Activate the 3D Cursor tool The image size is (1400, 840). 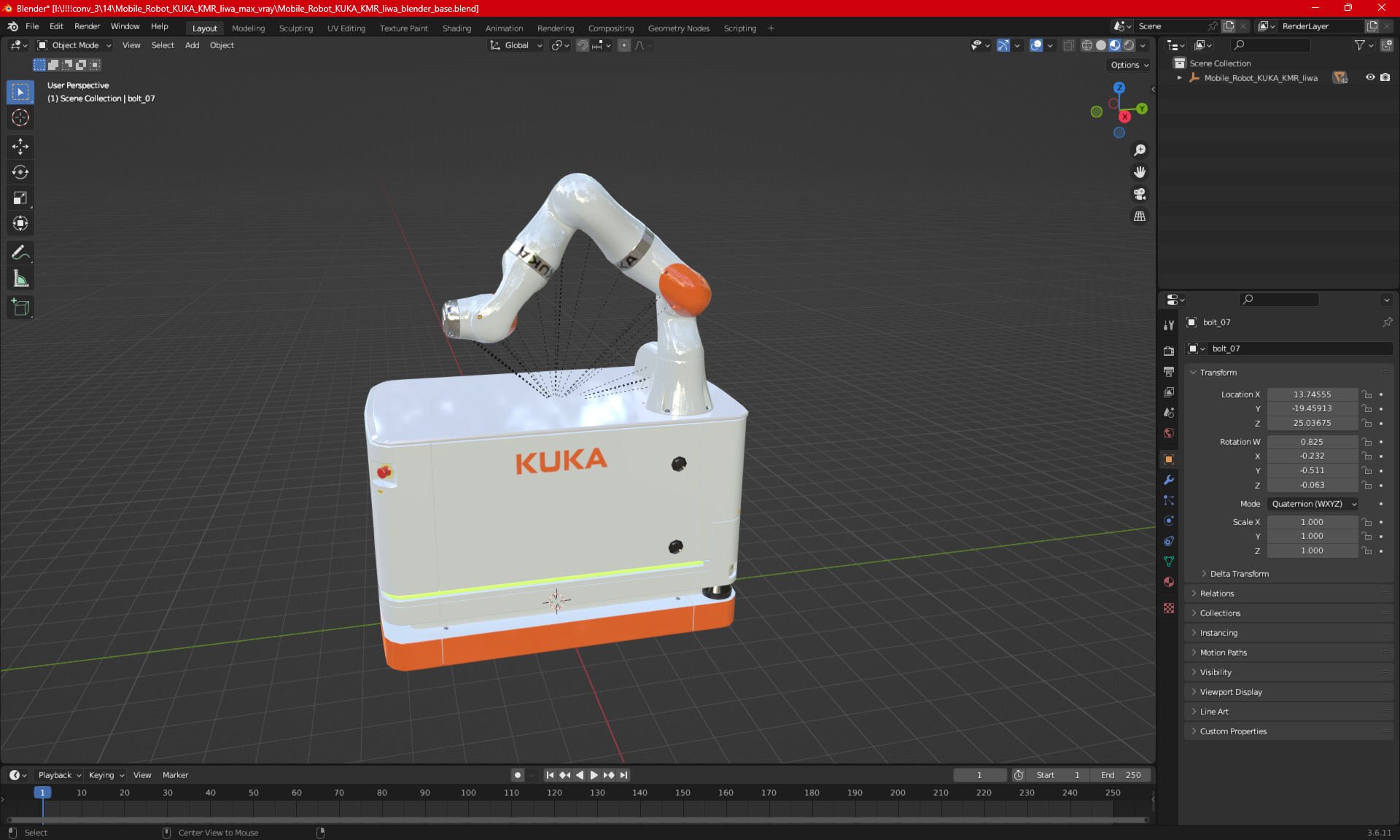(x=20, y=117)
